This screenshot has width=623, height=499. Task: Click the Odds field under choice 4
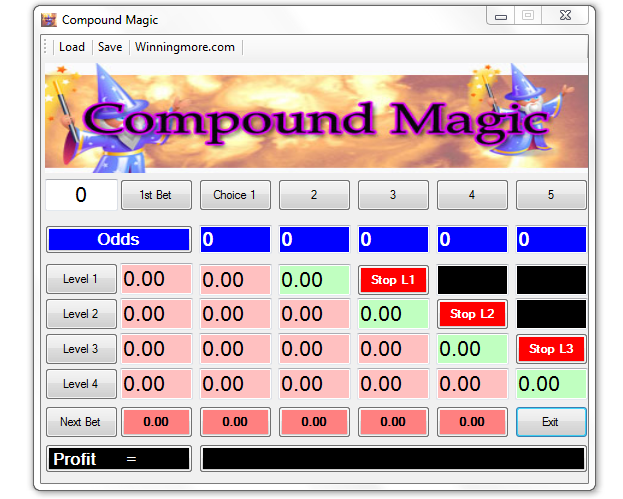point(472,240)
